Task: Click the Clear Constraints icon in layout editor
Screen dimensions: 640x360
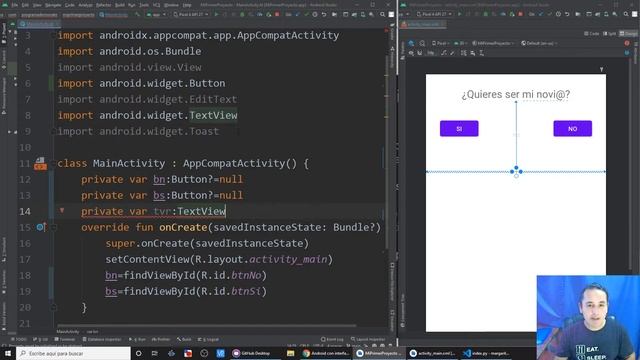Action: click(x=443, y=53)
